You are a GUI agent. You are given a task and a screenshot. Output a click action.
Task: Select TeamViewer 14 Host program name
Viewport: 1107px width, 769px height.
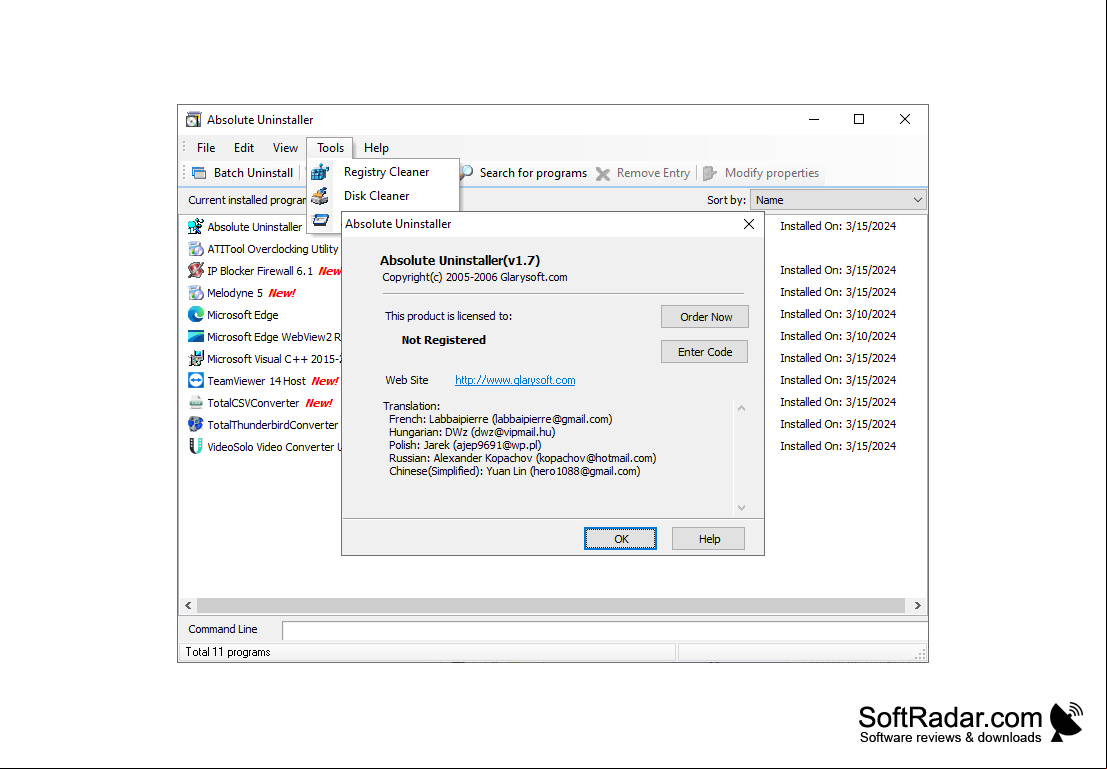tap(256, 381)
